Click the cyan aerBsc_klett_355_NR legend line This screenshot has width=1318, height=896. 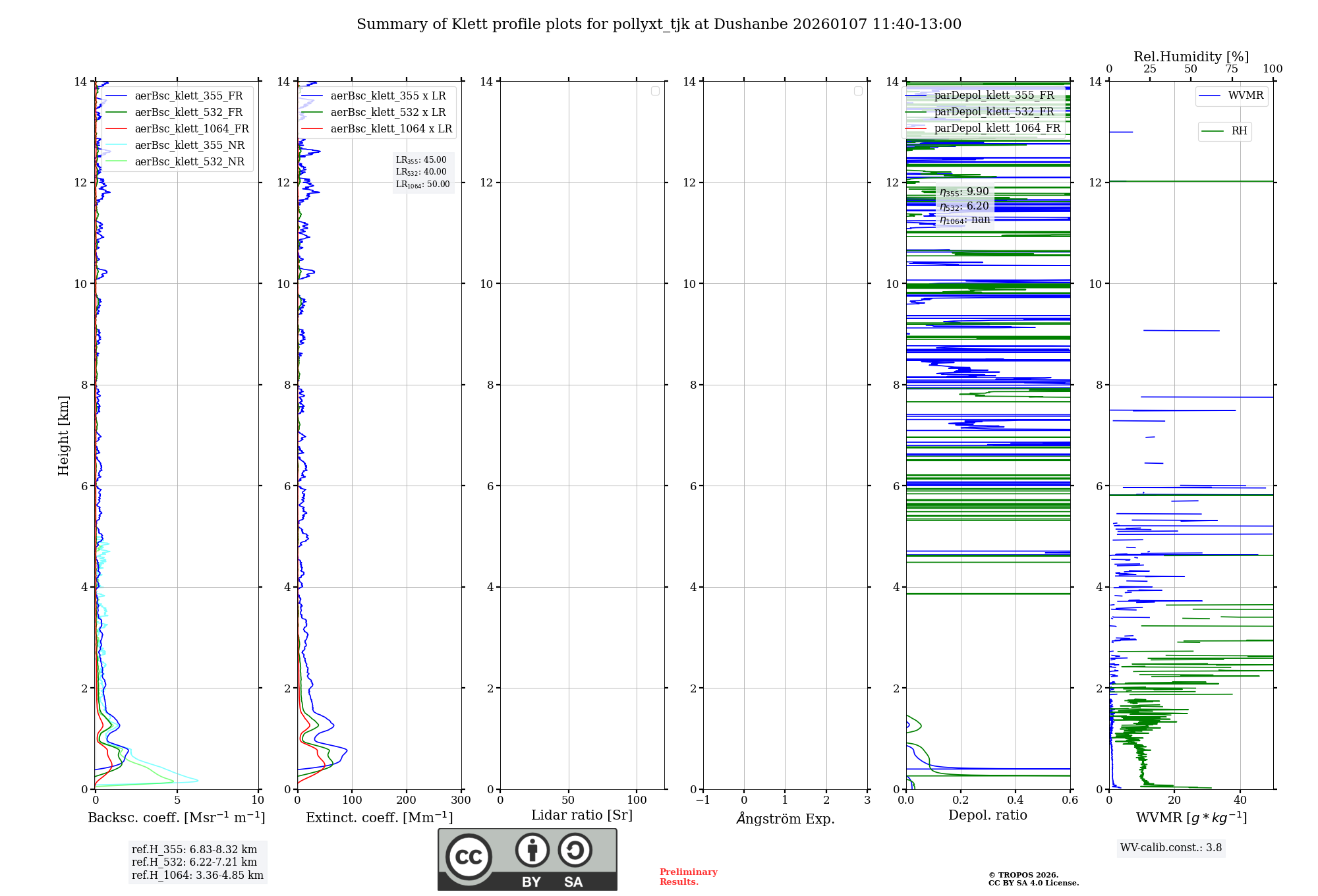tap(117, 146)
